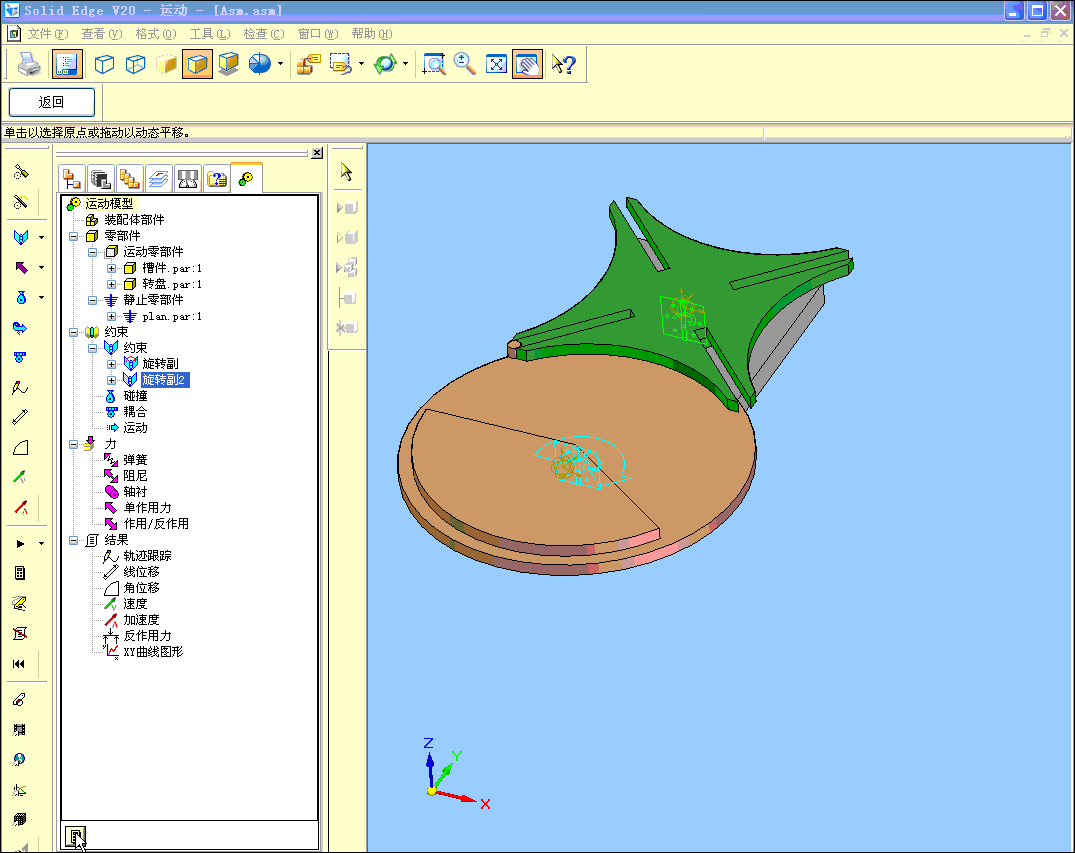The width and height of the screenshot is (1075, 853).
Task: Click the calculator icon in sidebar
Action: 20,573
